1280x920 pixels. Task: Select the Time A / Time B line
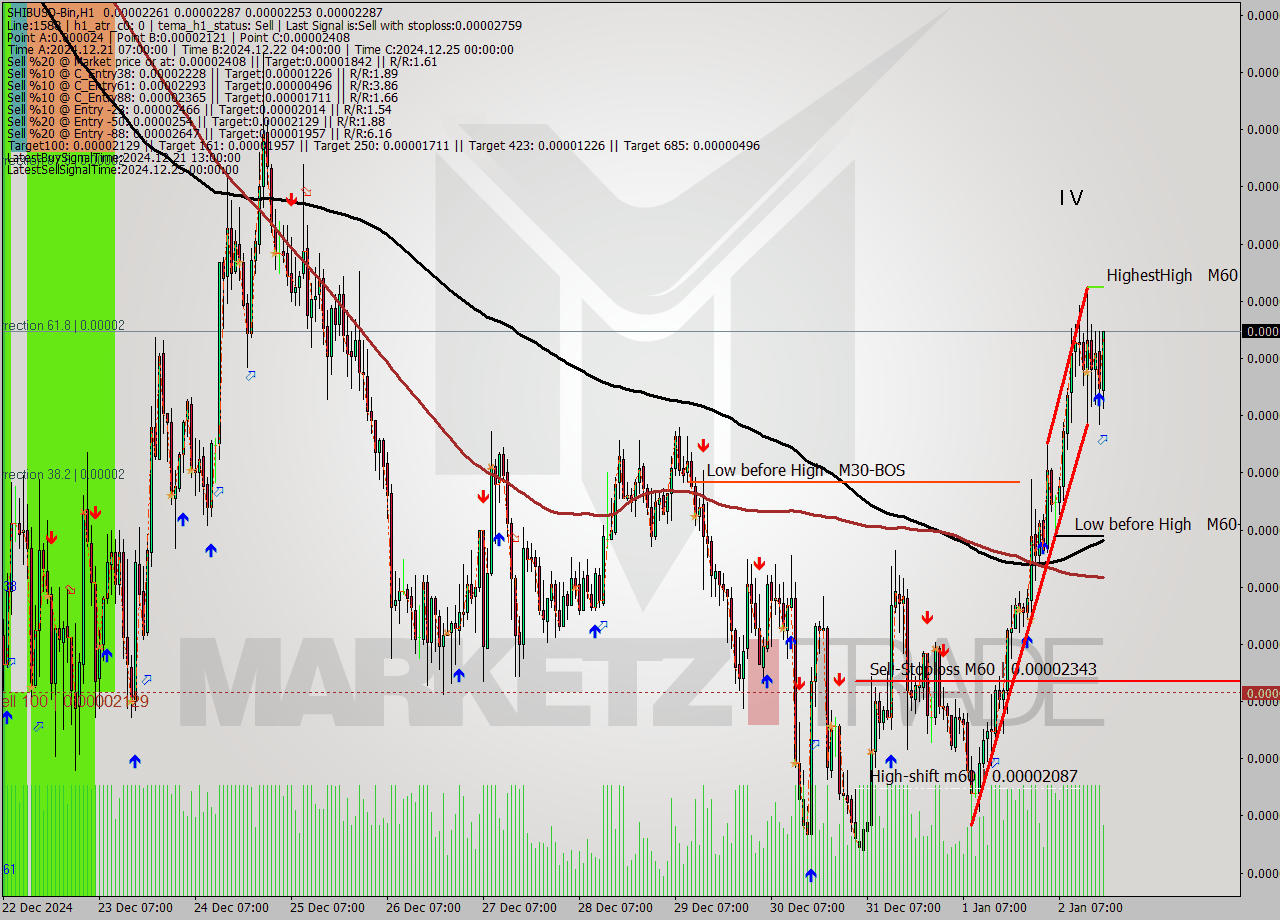pyautogui.click(x=260, y=50)
